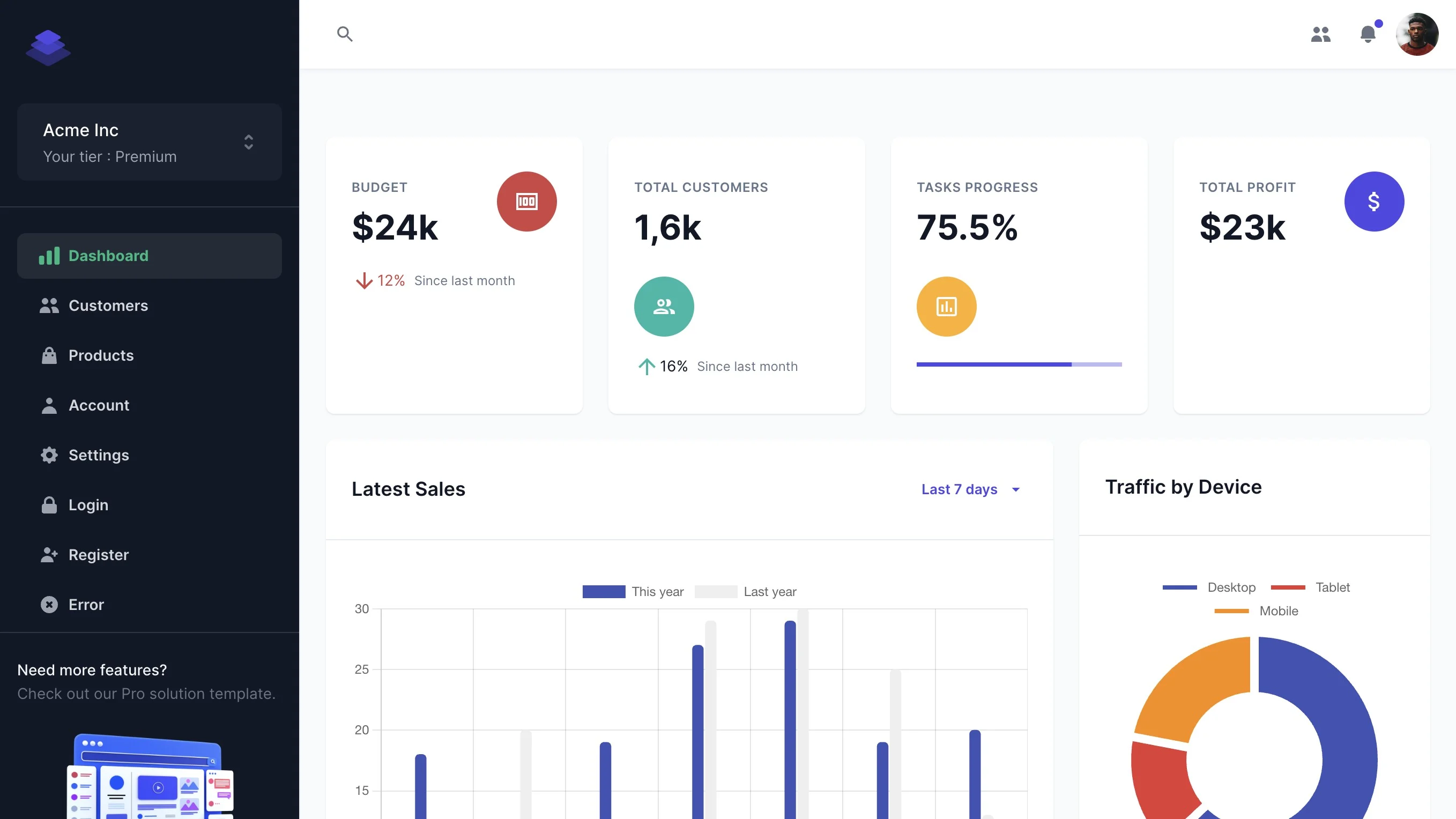
Task: Click the orange Tasks Progress chart icon
Action: 946,307
